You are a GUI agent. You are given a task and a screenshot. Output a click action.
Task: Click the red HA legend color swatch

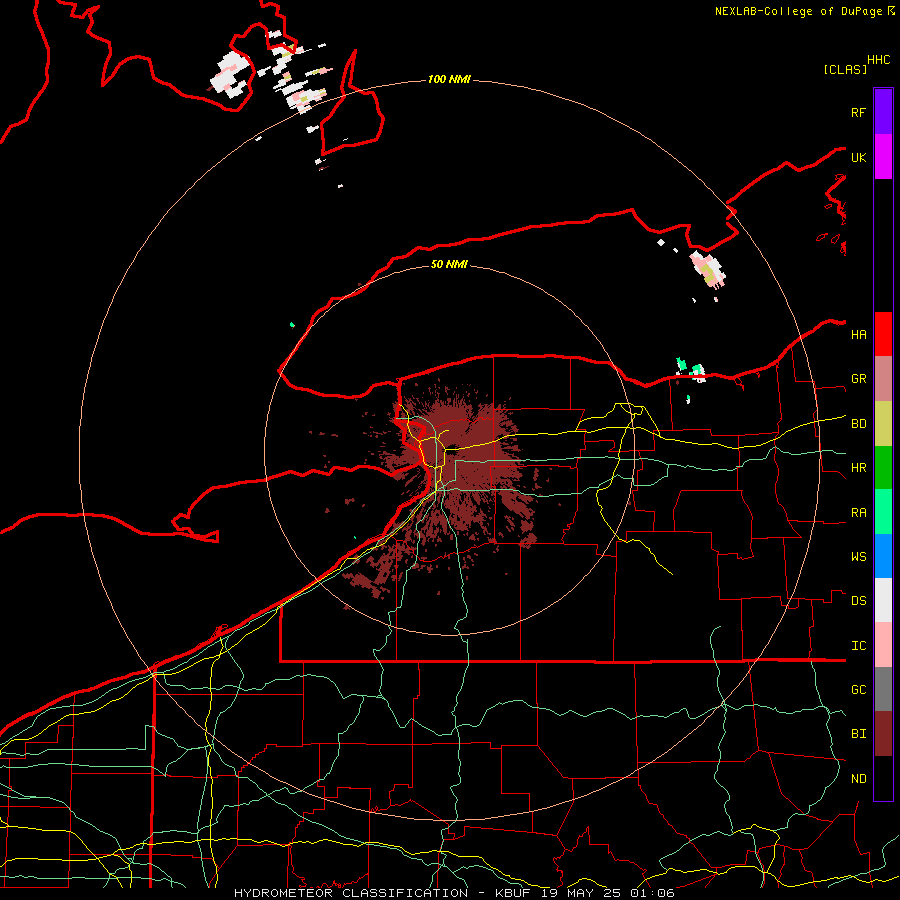883,334
